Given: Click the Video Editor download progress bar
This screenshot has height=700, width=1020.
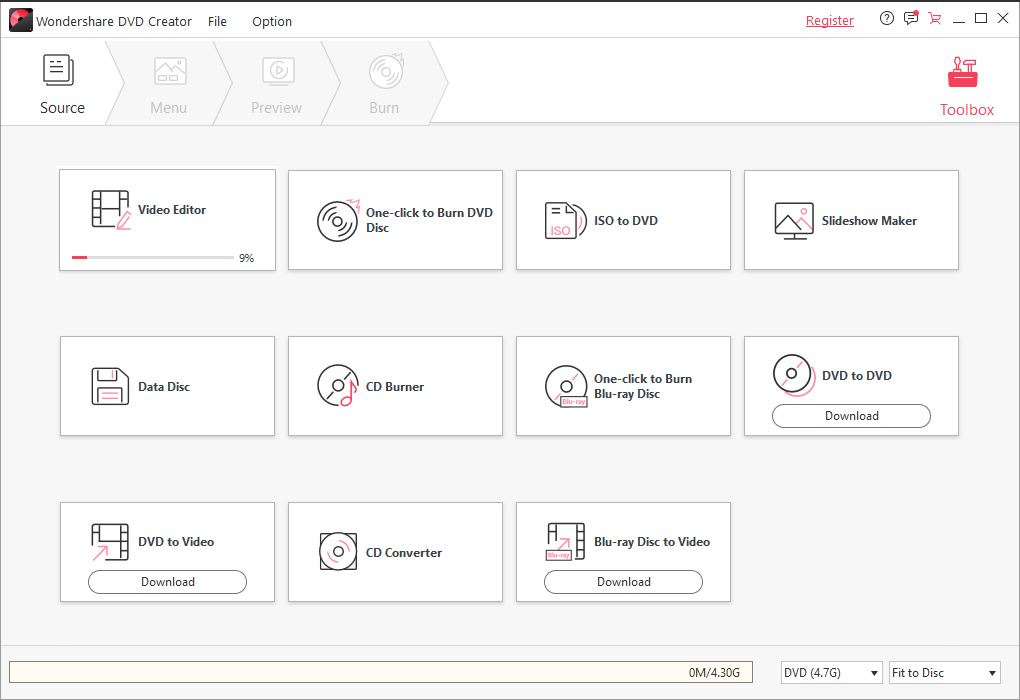Looking at the screenshot, I should (153, 258).
